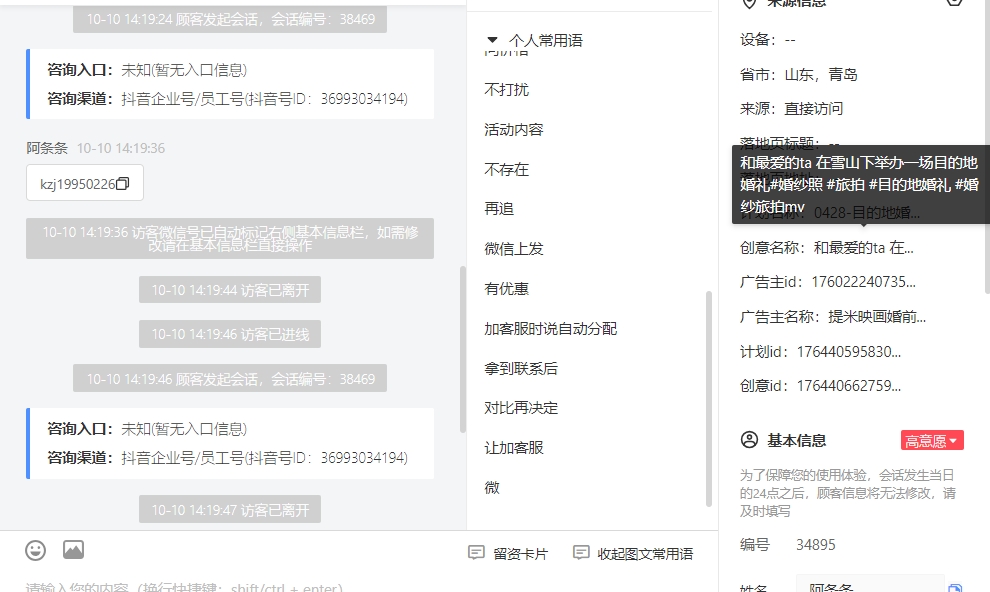Click the 10-10 14:19:47 访客已离开 system message
This screenshot has height=592, width=990.
[230, 509]
